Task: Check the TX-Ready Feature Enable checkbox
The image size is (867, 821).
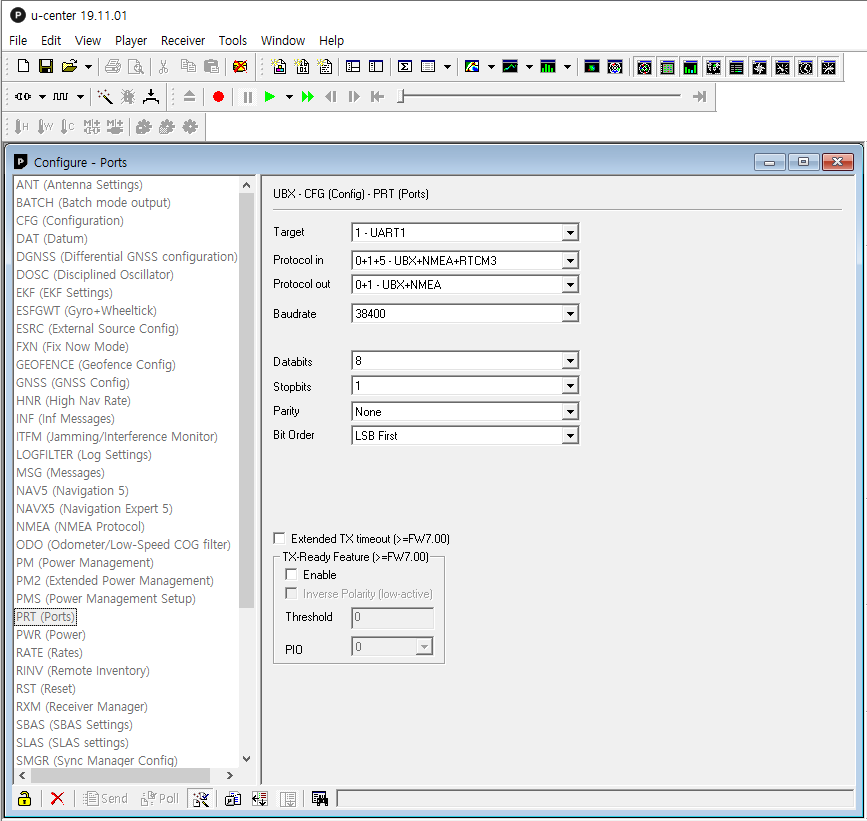Action: click(x=291, y=574)
